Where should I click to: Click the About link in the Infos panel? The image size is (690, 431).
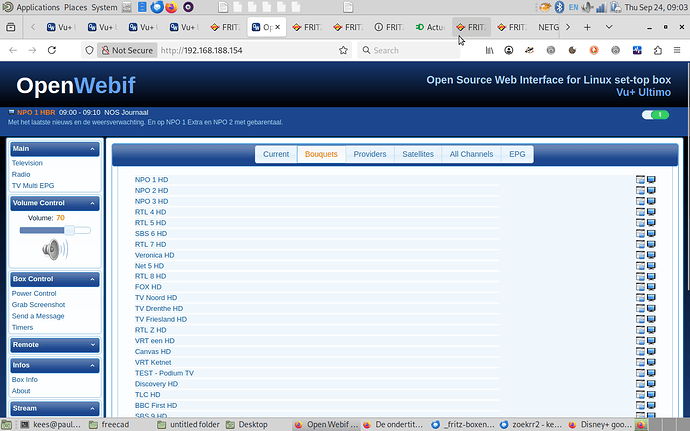21,391
